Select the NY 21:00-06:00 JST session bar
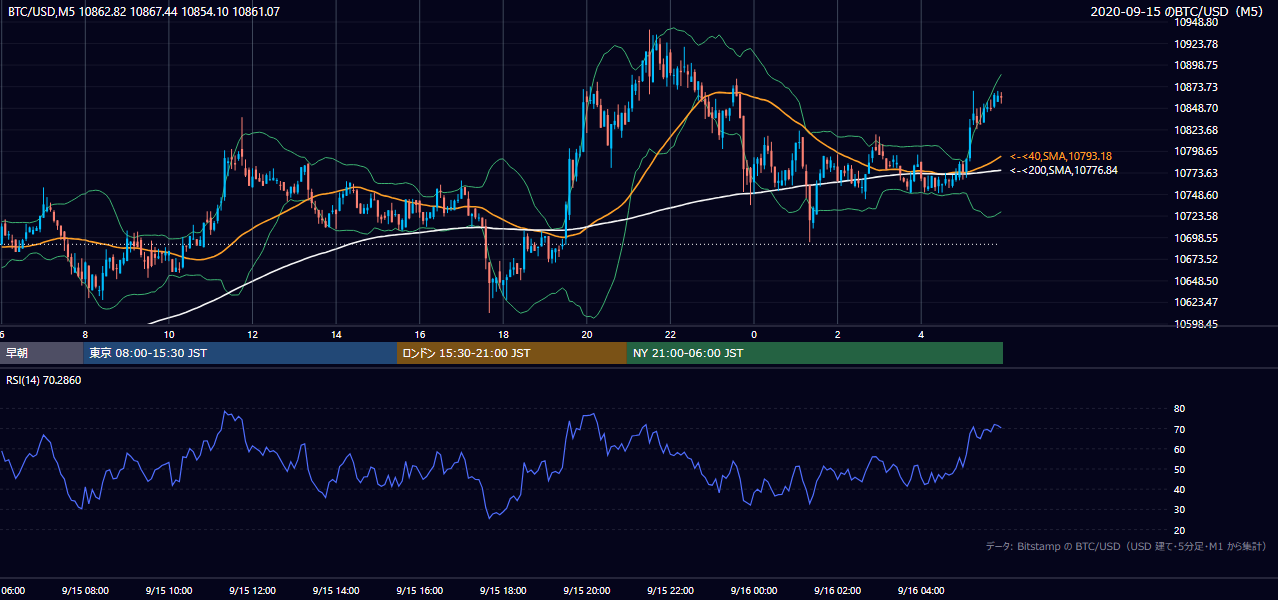Viewport: 1278px width, 600px height. [815, 353]
